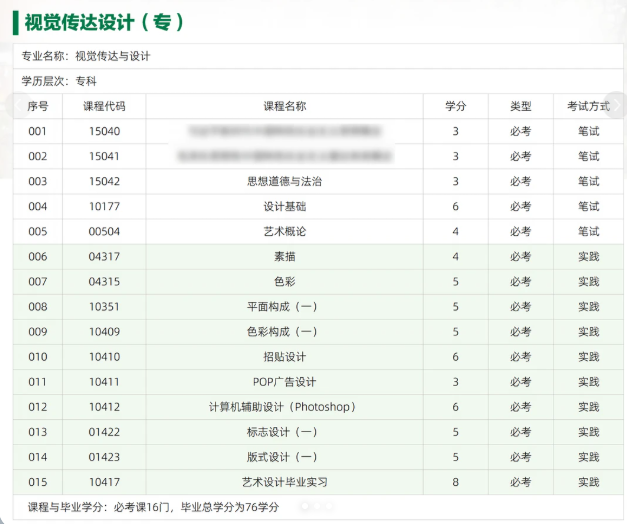Select course code 10411
The image size is (627, 524).
104,382
